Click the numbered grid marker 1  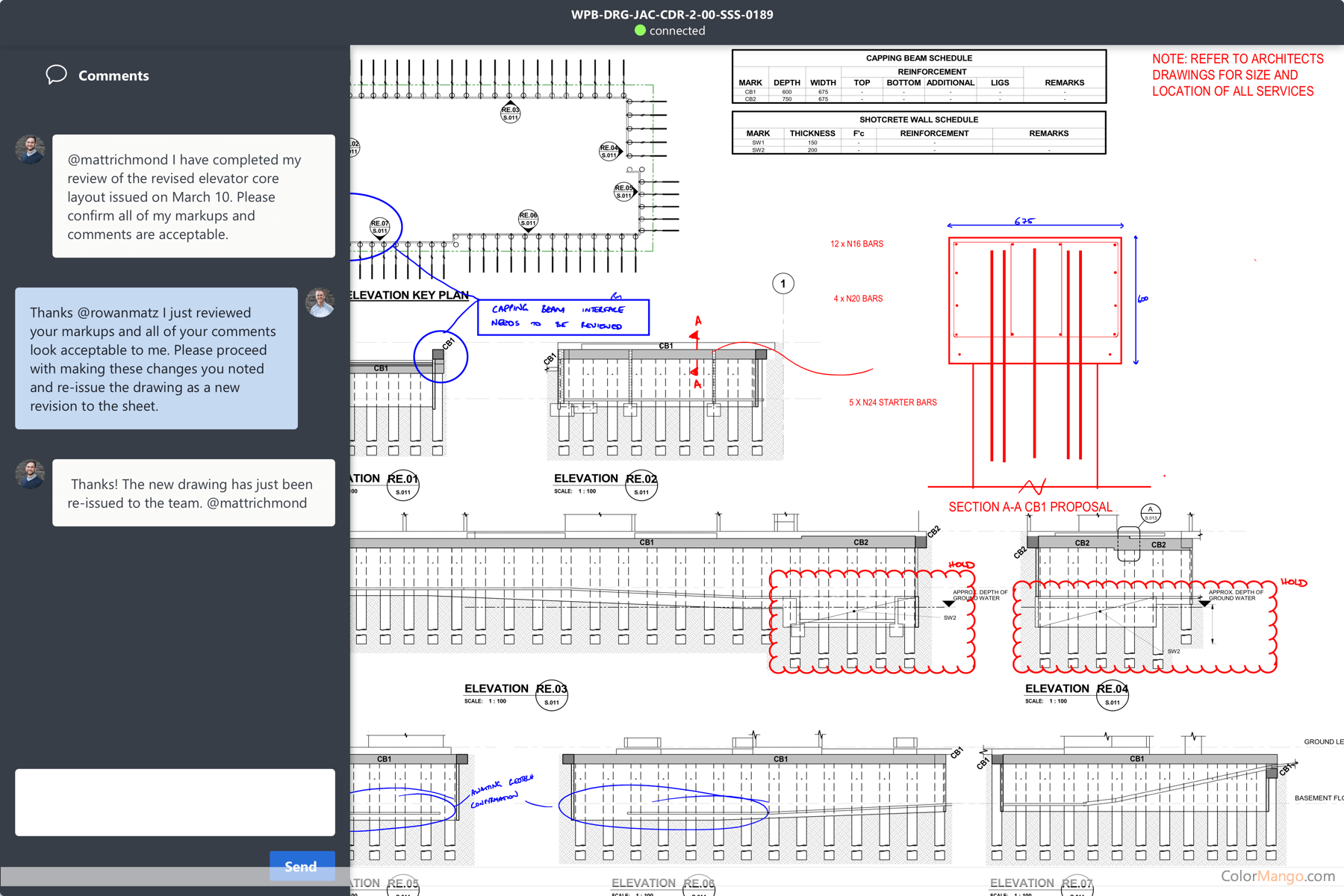[x=783, y=284]
